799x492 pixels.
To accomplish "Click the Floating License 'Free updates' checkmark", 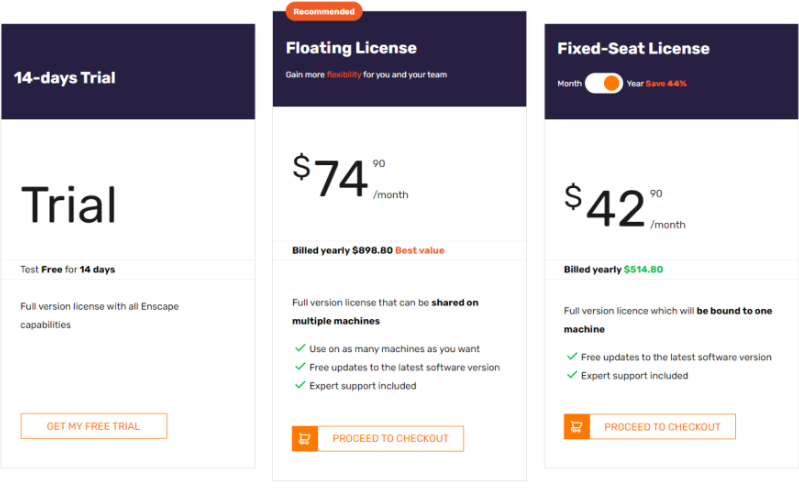I will click(x=300, y=367).
